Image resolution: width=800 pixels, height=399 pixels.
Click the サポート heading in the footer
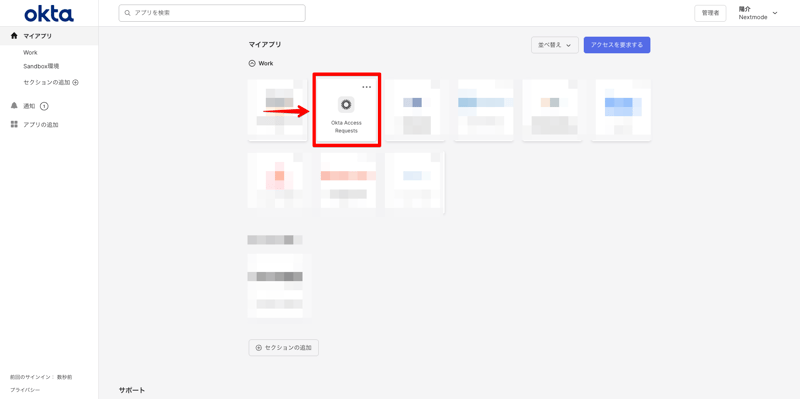coord(132,390)
